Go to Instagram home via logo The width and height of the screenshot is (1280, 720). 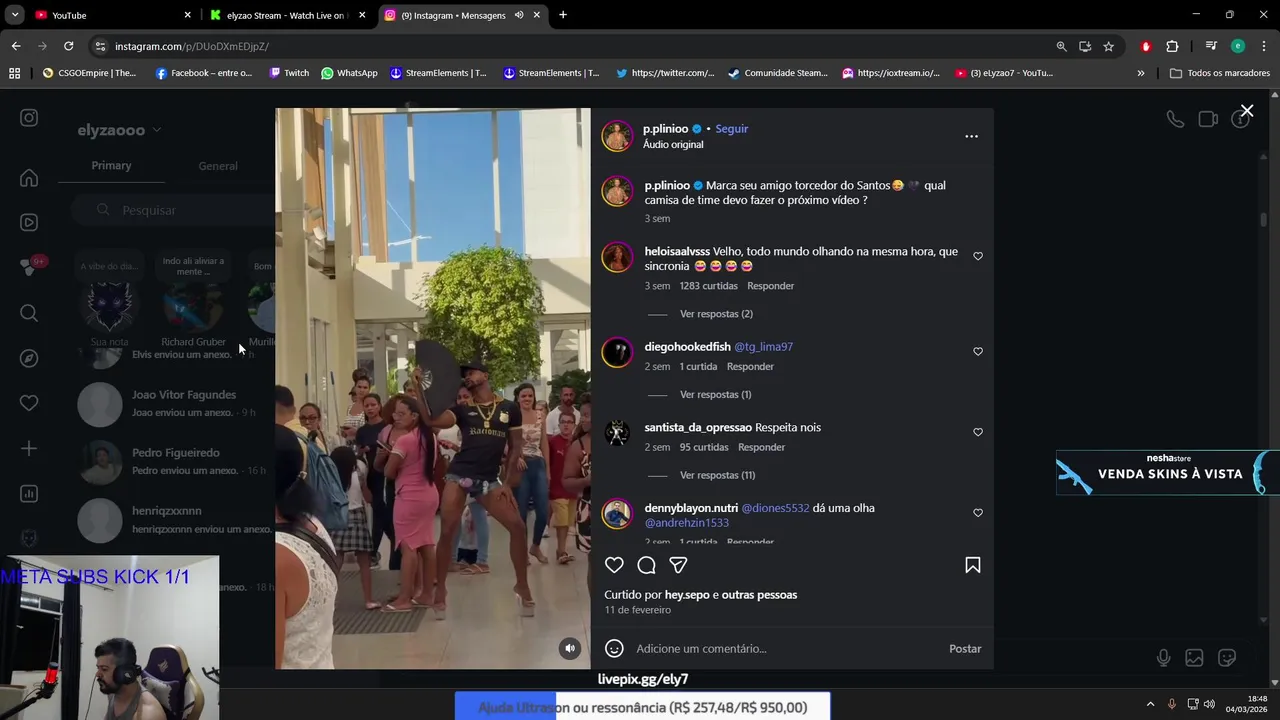point(29,118)
